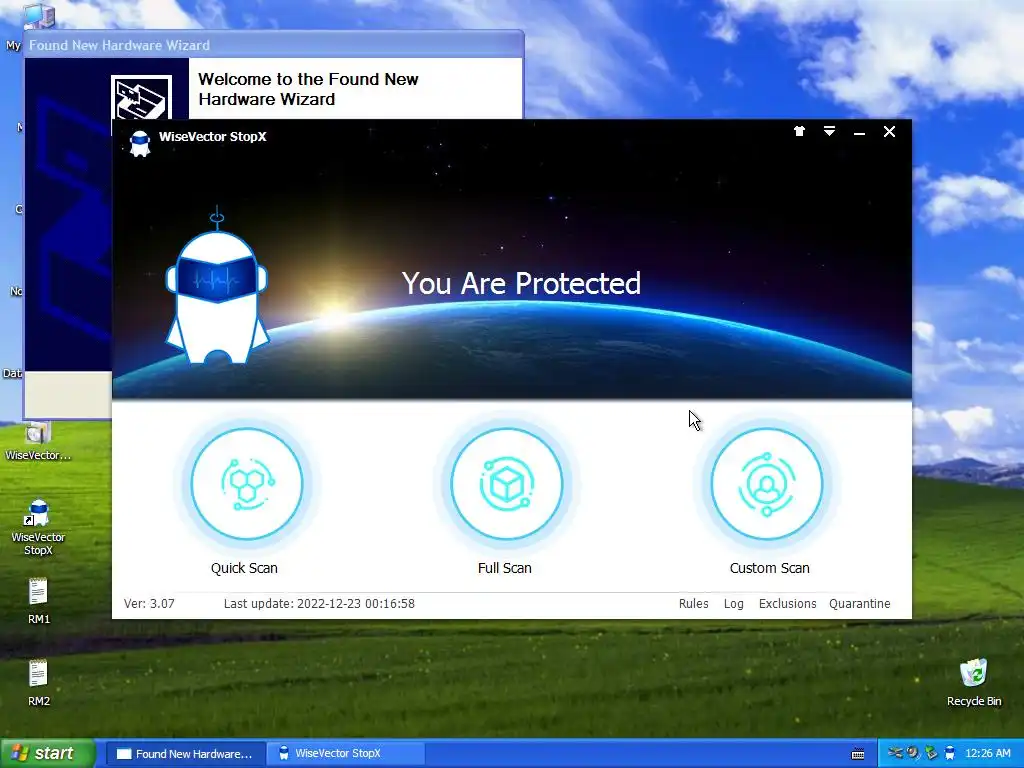Open the Quarantine link
Viewport: 1024px width, 768px height.
(x=859, y=603)
